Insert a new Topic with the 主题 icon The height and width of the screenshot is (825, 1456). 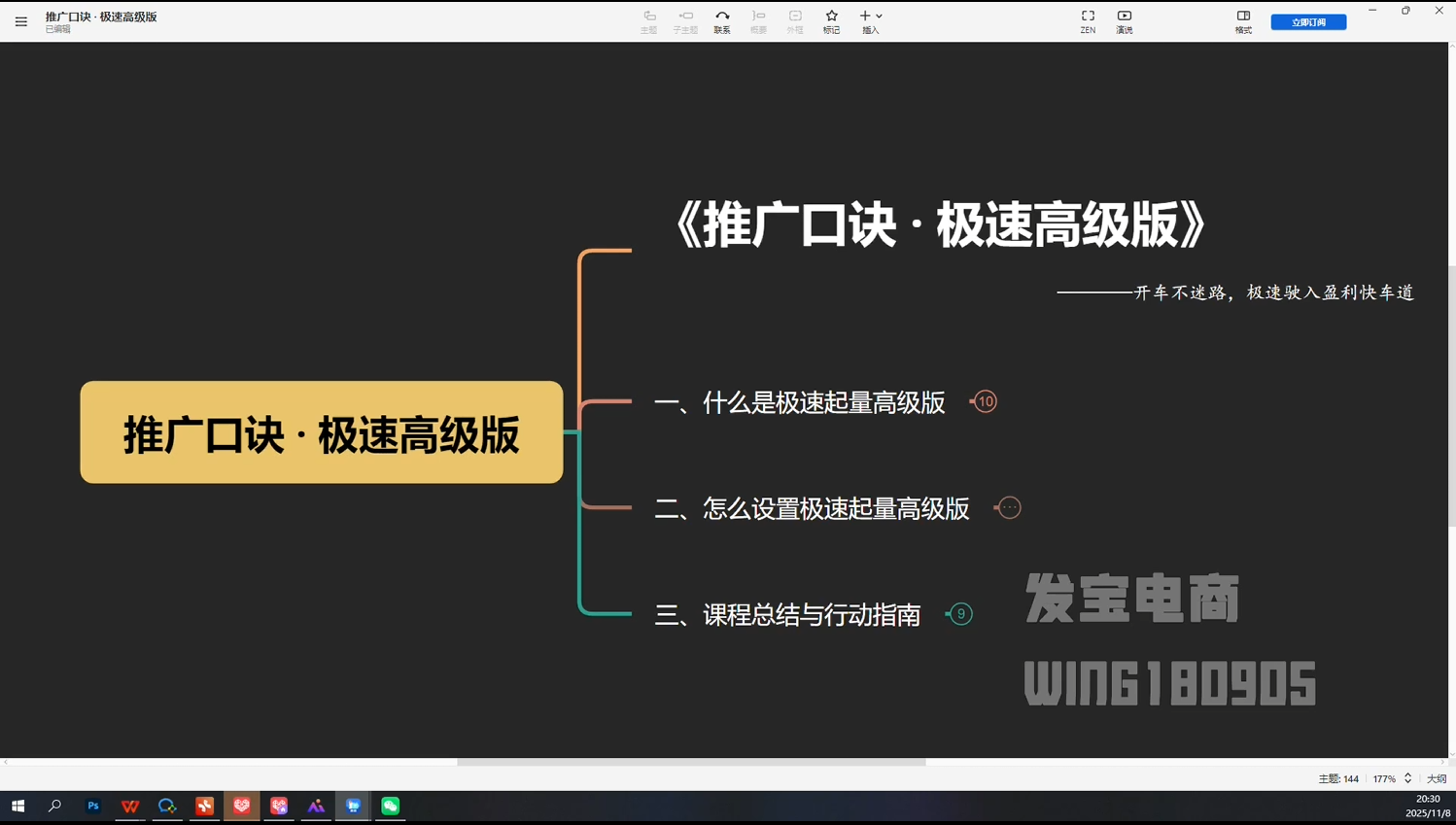(648, 19)
